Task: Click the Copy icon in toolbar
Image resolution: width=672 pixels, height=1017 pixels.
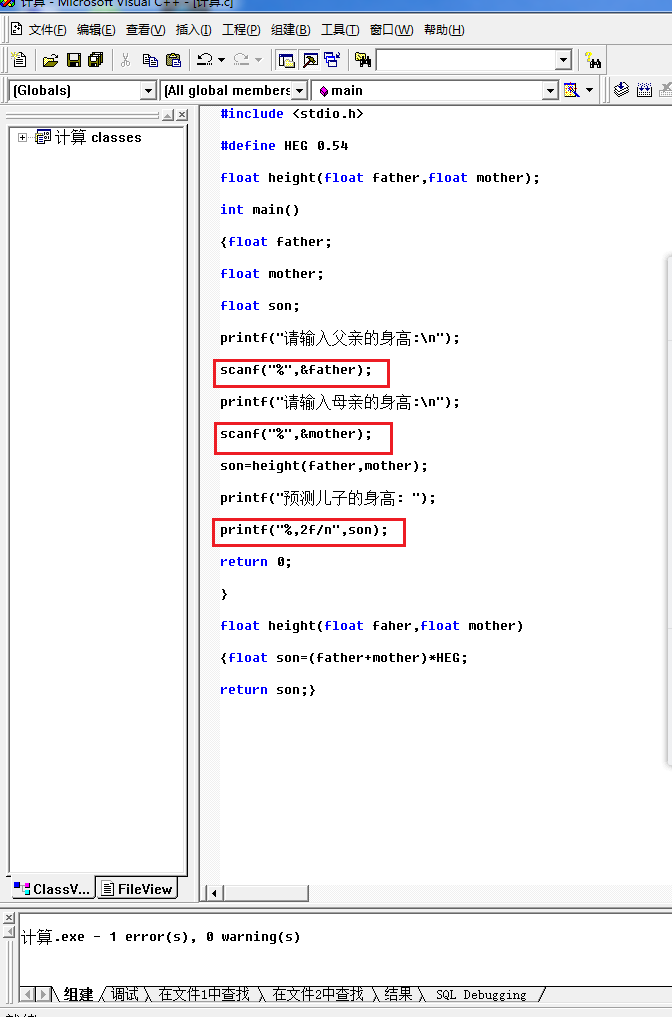Action: pos(150,60)
